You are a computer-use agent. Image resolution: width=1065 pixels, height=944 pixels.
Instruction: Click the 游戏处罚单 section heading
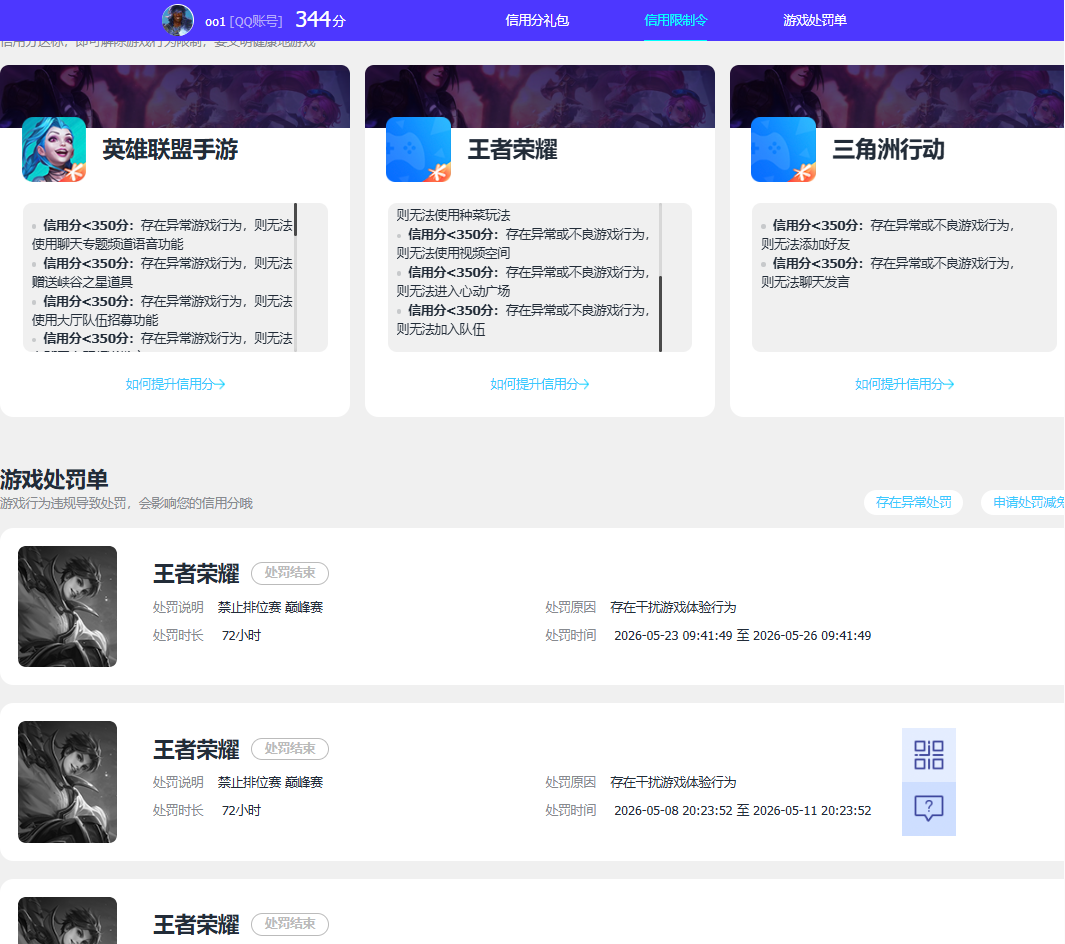(54, 479)
